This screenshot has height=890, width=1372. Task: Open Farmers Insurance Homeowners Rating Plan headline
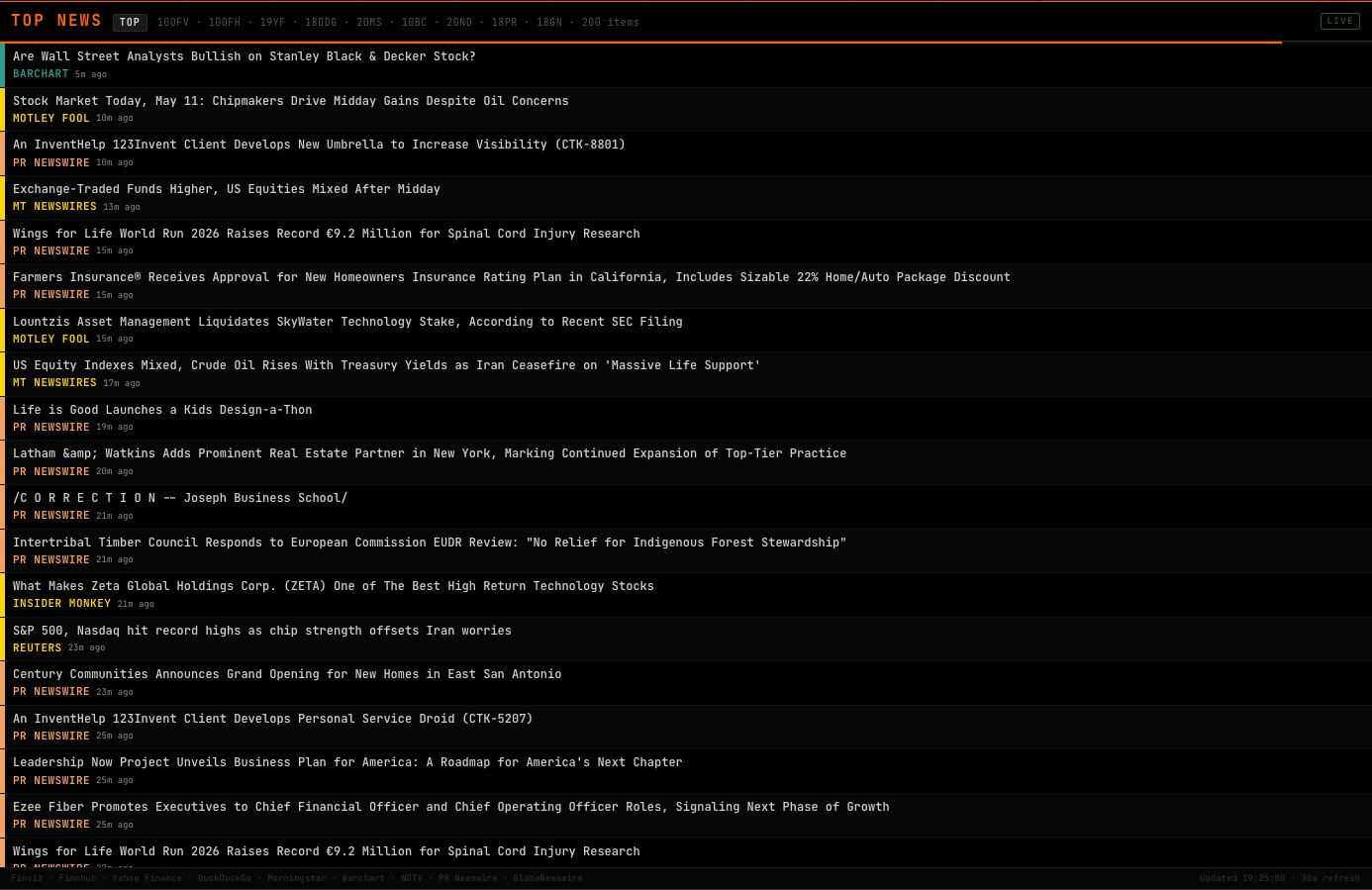(x=512, y=277)
